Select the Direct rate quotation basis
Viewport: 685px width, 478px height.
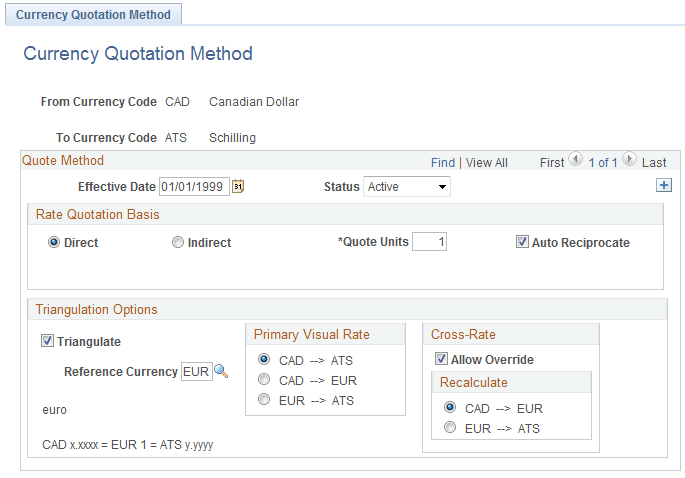coord(54,242)
